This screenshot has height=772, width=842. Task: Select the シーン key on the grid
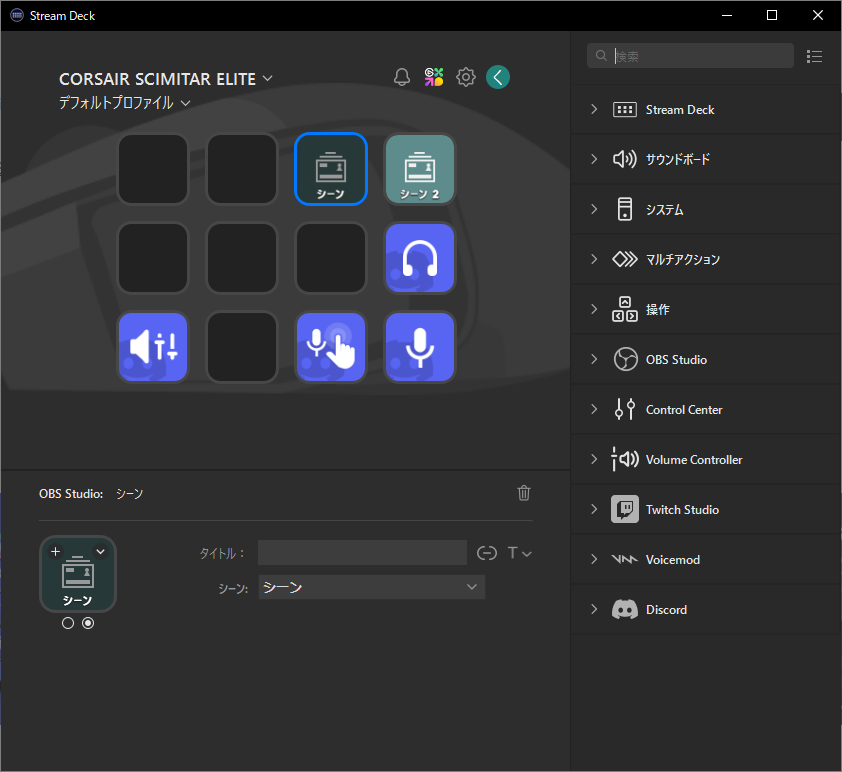(331, 169)
